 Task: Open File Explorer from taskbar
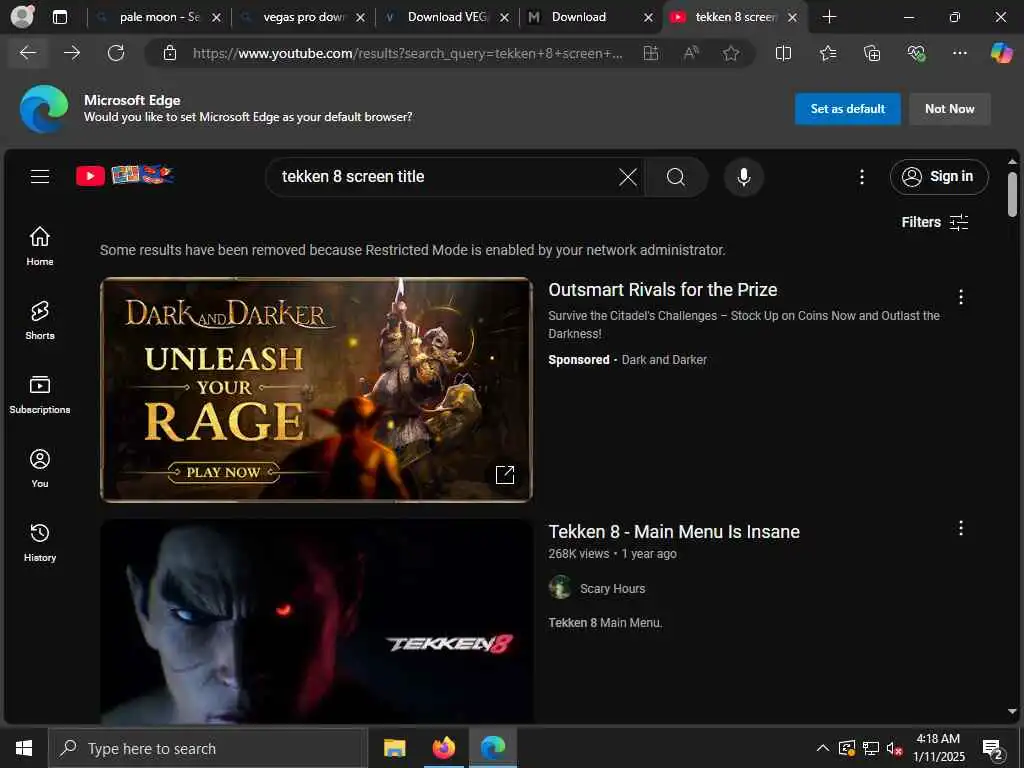coord(394,748)
